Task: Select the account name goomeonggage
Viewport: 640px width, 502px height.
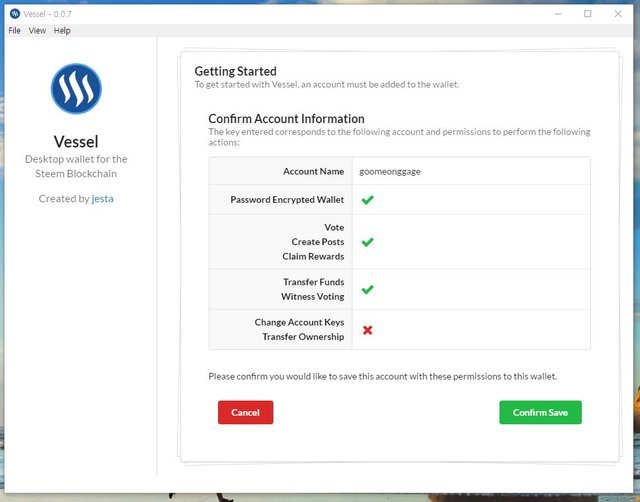Action: (x=390, y=171)
